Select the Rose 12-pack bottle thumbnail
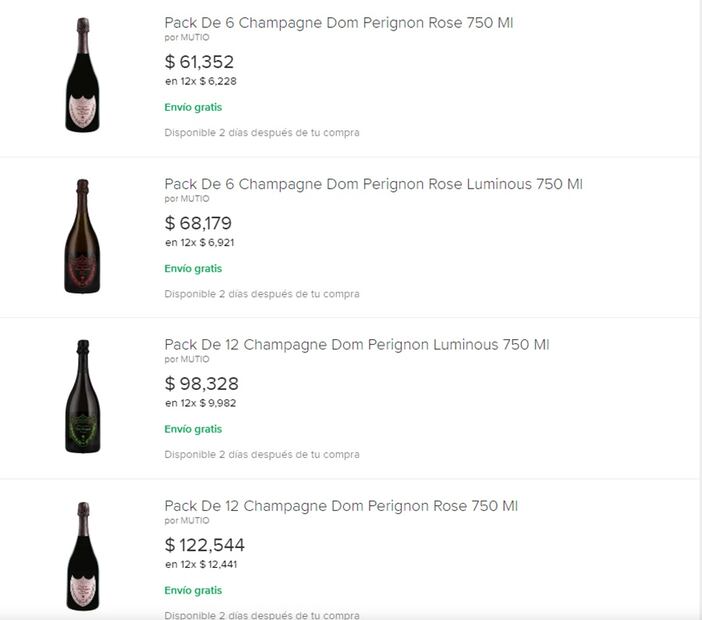The height and width of the screenshot is (620, 702). (82, 556)
